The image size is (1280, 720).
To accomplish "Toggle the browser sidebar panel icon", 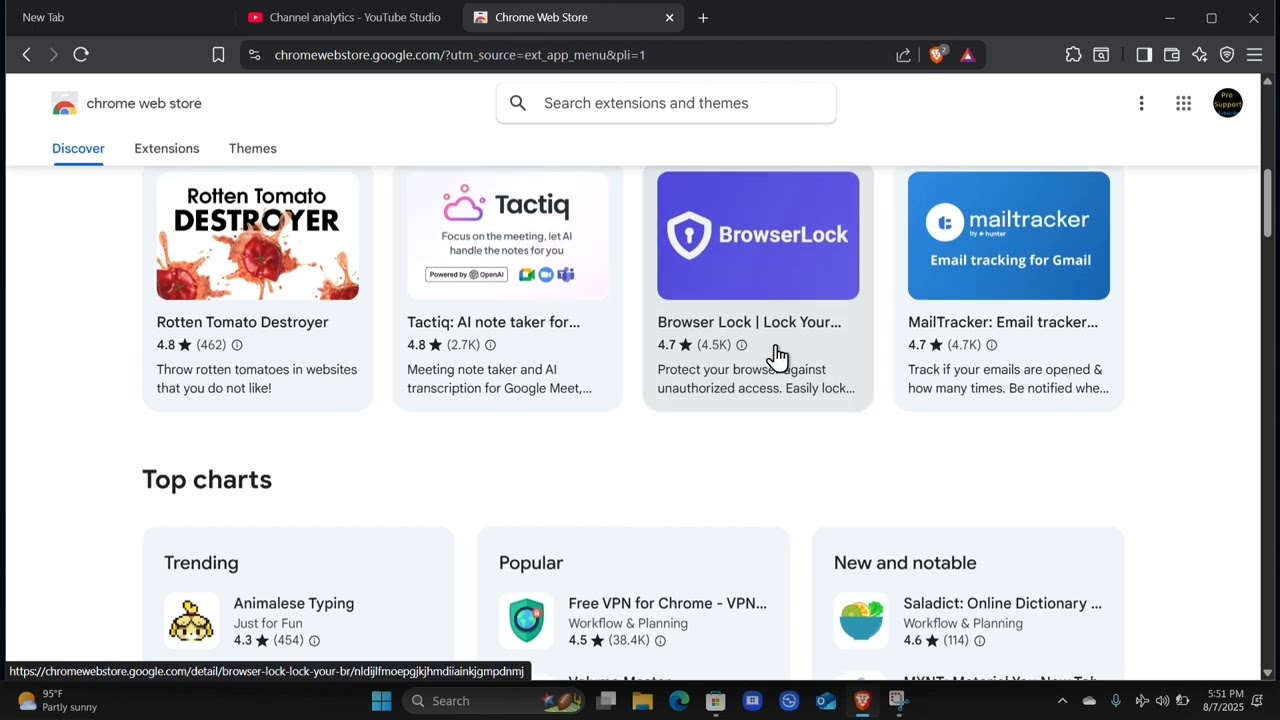I will click(x=1144, y=55).
